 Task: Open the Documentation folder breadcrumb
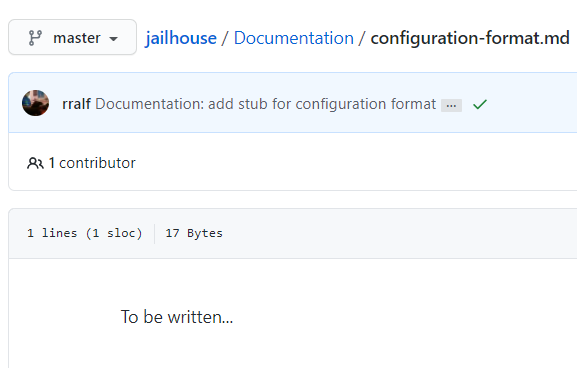[x=294, y=38]
